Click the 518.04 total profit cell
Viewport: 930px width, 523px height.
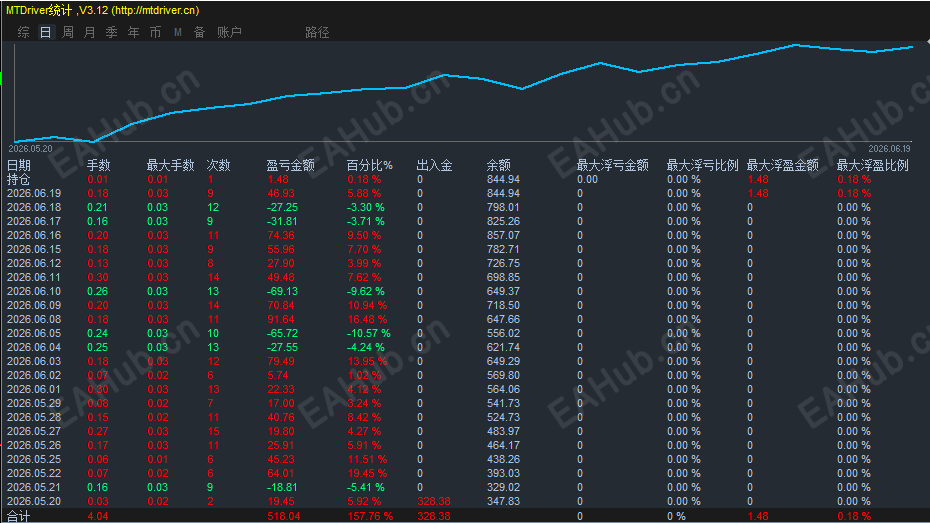[x=284, y=516]
